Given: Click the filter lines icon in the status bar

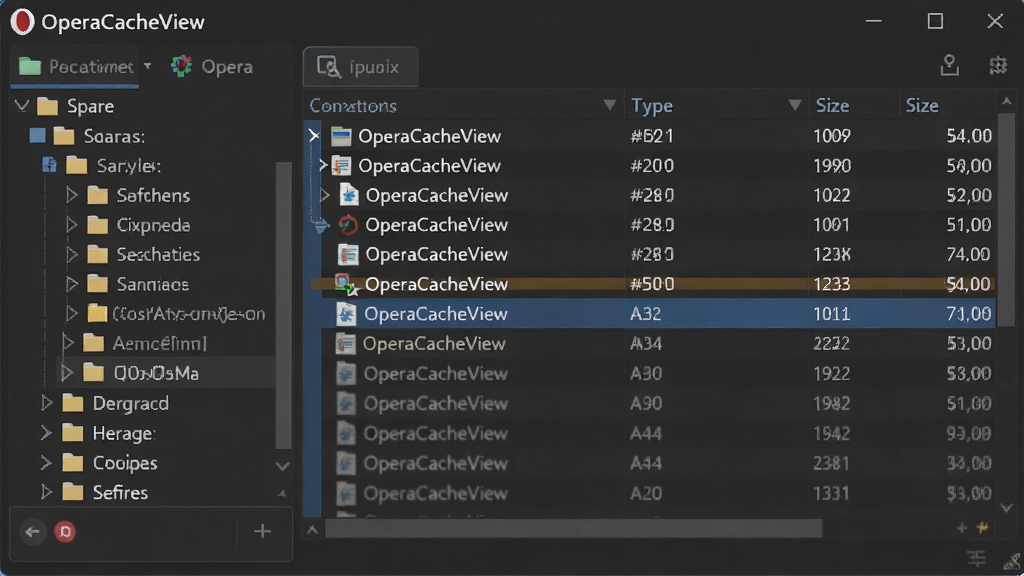Looking at the screenshot, I should [976, 558].
